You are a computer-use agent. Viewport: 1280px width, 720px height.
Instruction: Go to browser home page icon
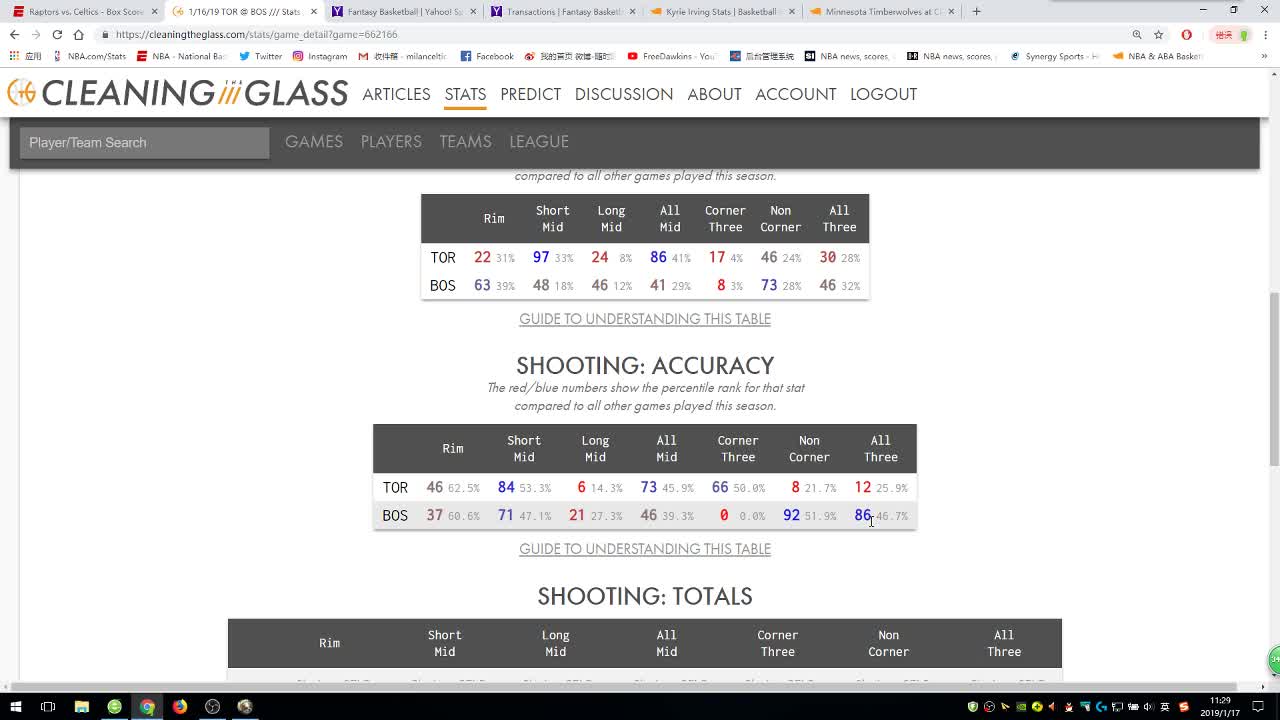(x=78, y=34)
